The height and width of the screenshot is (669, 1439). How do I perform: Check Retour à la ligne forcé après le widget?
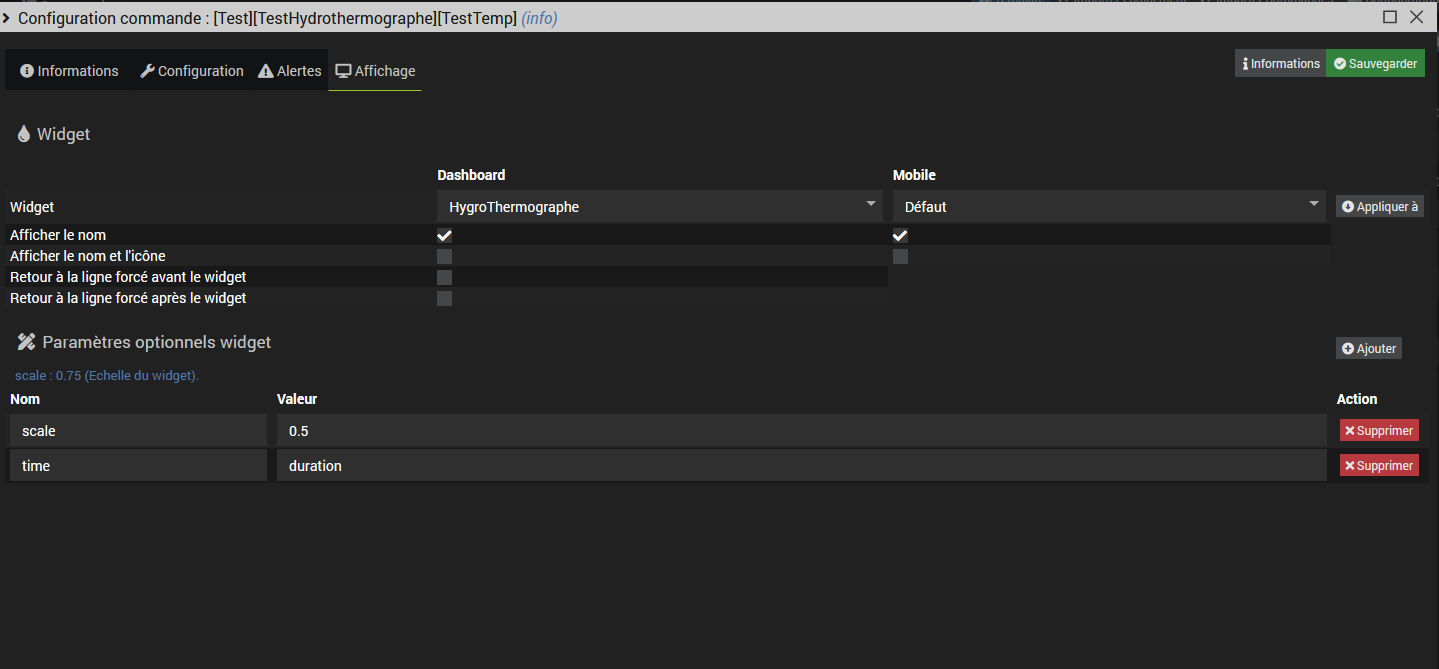pyautogui.click(x=445, y=299)
